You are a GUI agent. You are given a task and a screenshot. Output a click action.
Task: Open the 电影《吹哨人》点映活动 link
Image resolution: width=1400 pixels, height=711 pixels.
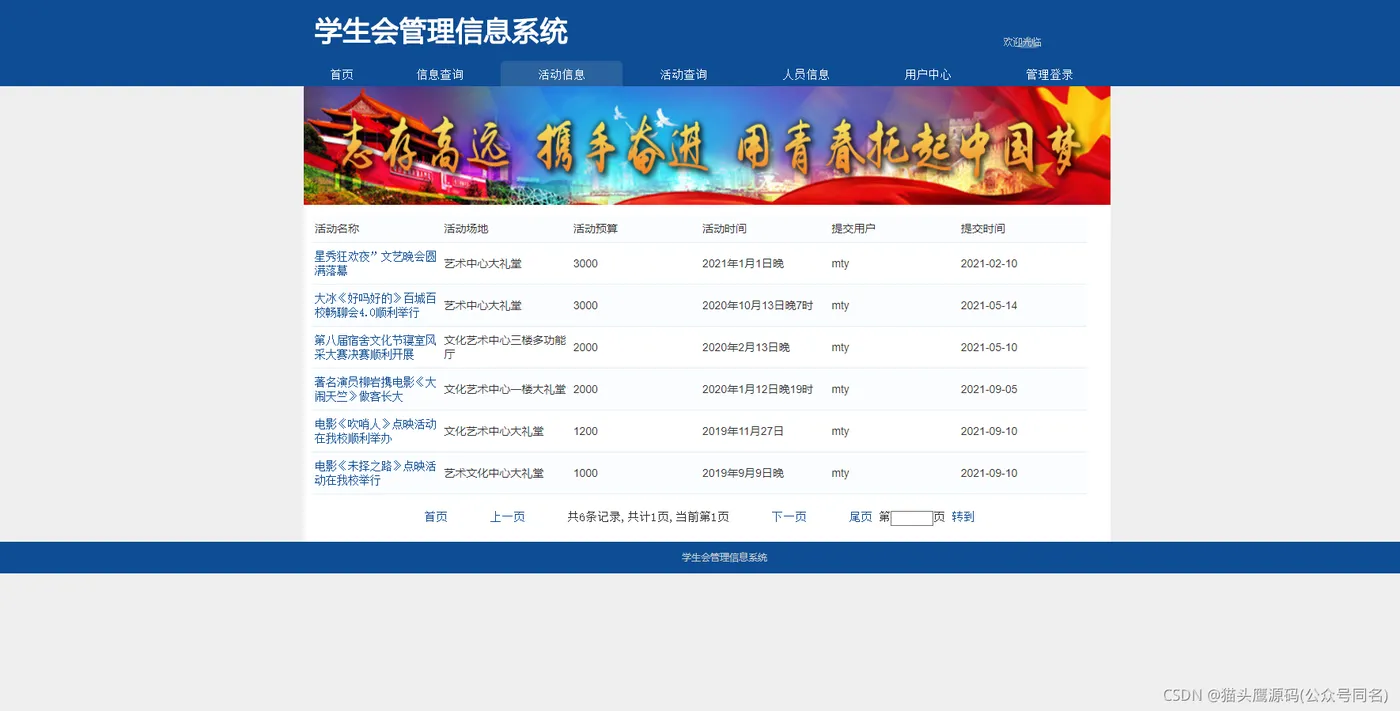pos(375,431)
